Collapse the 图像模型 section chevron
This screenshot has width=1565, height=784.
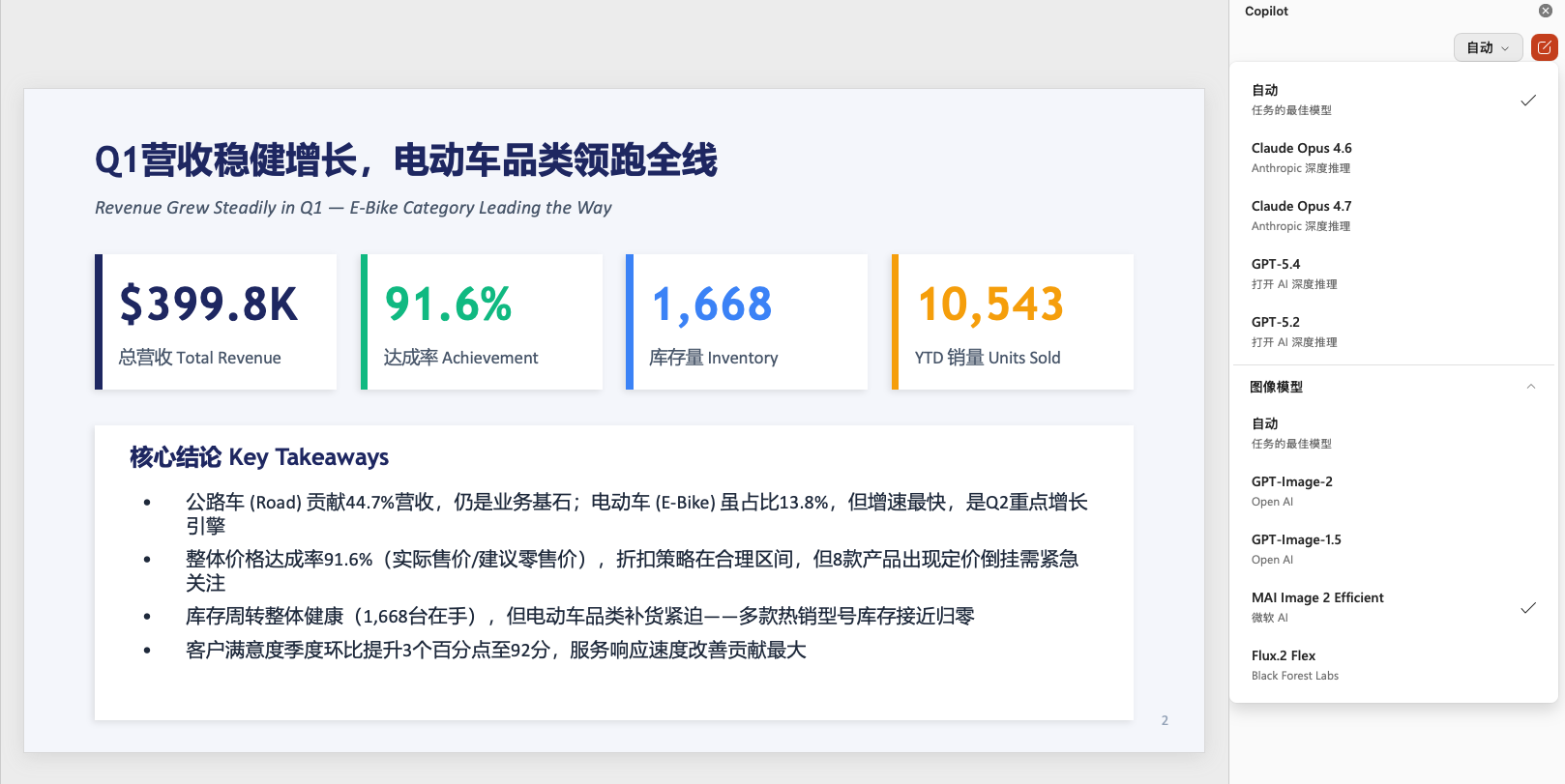1530,387
